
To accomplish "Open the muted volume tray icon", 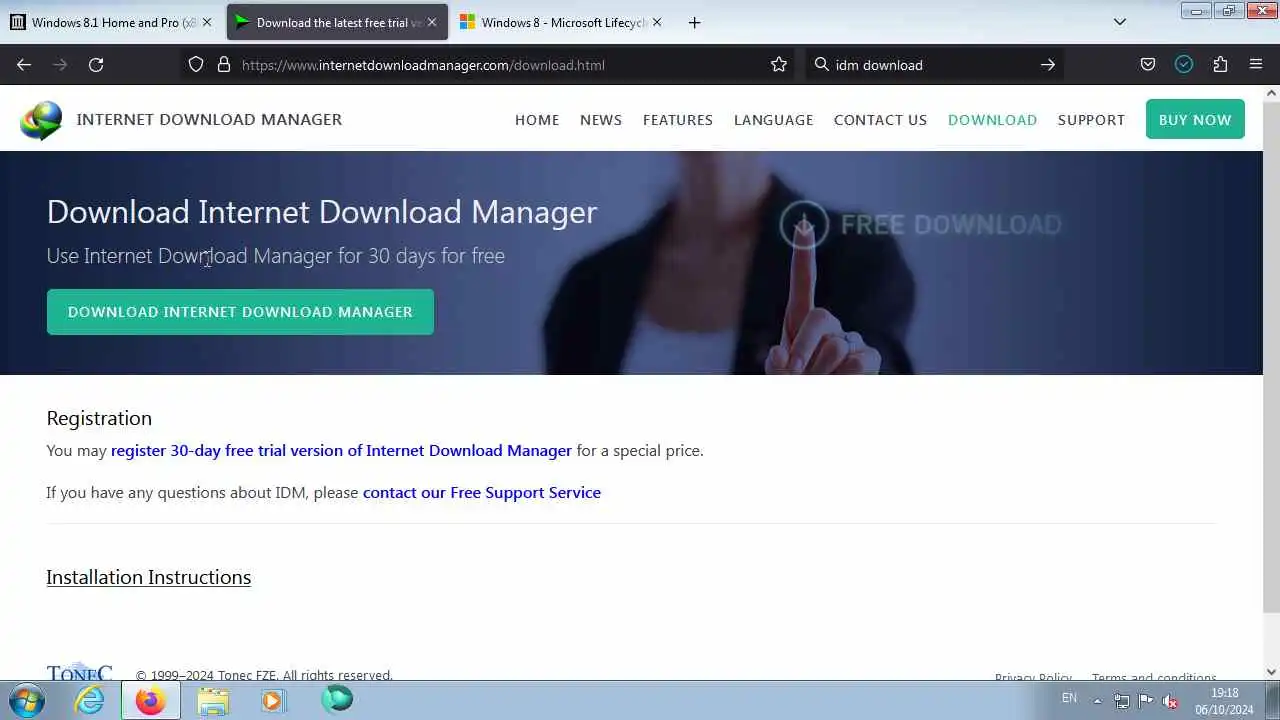I will (x=1170, y=701).
